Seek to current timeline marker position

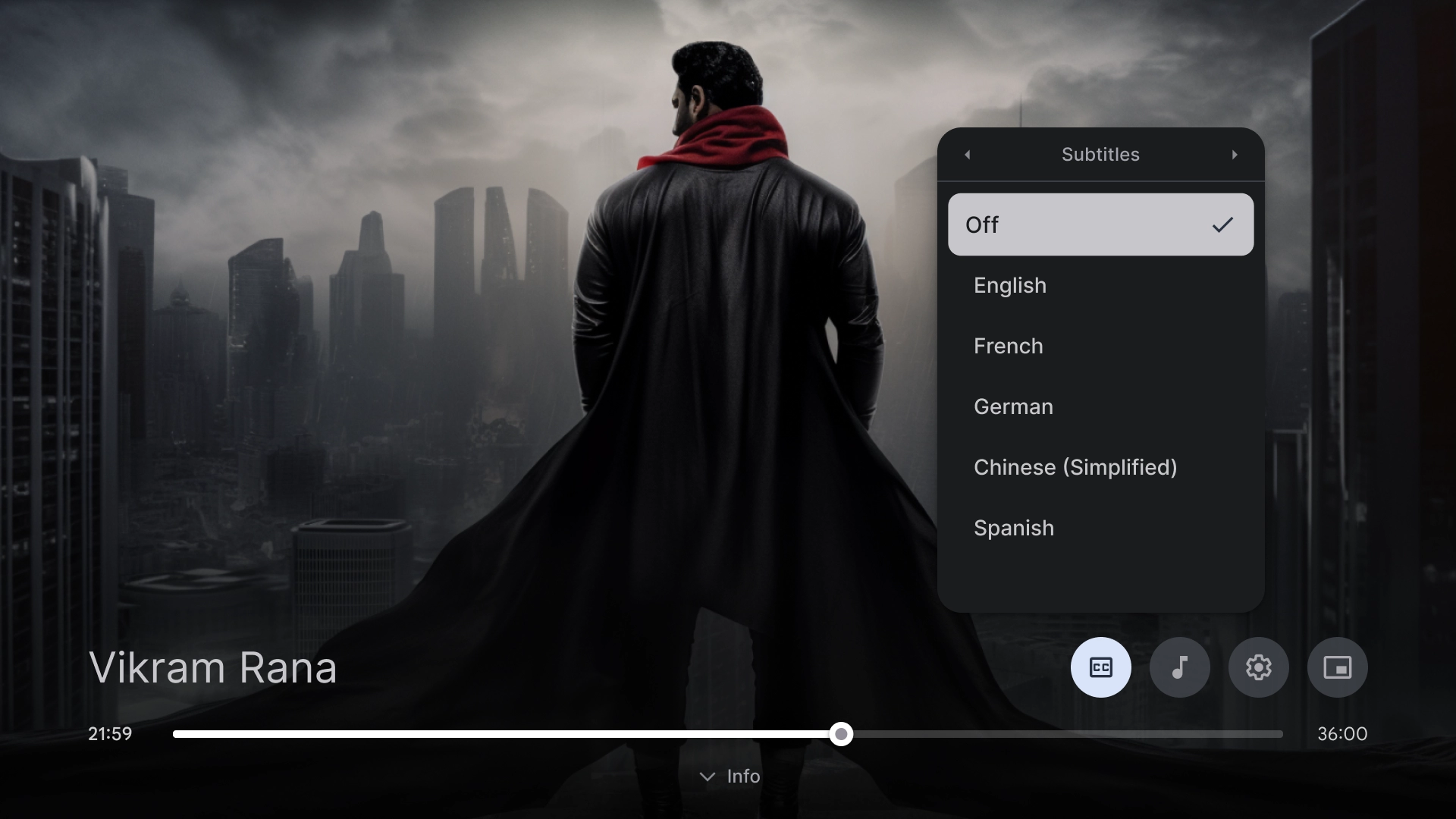tap(841, 734)
